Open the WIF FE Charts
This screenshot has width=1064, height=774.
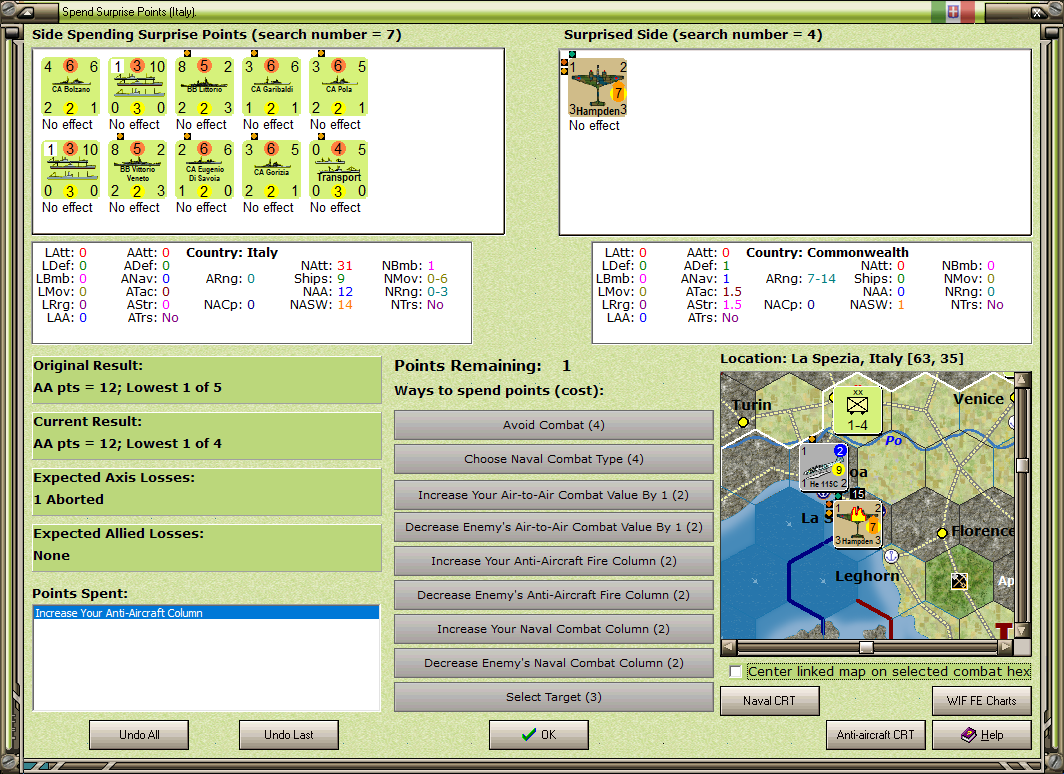[x=982, y=701]
